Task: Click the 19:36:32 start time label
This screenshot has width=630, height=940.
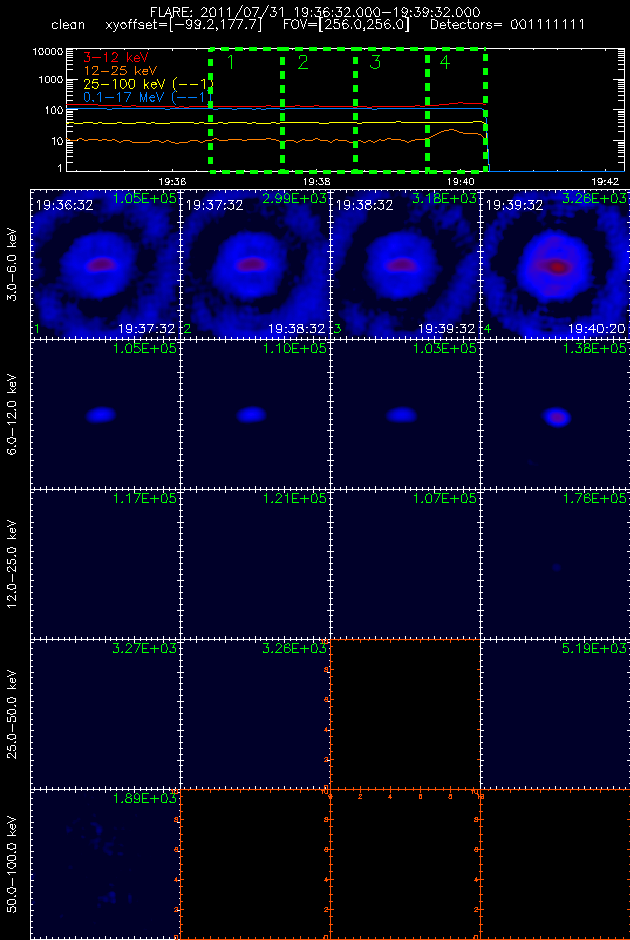Action: pos(64,206)
